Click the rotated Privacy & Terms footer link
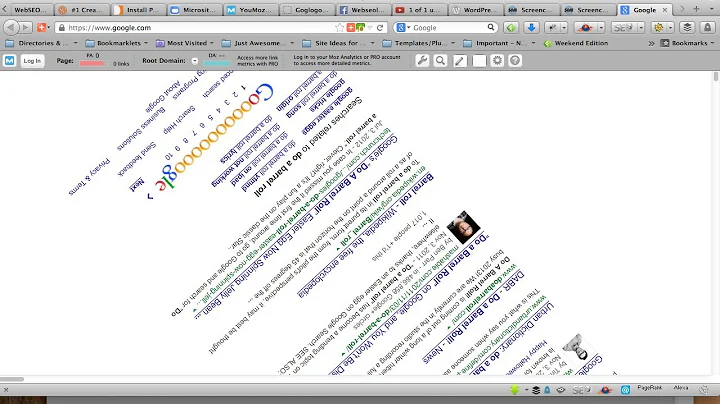The height and width of the screenshot is (404, 720). point(89,177)
